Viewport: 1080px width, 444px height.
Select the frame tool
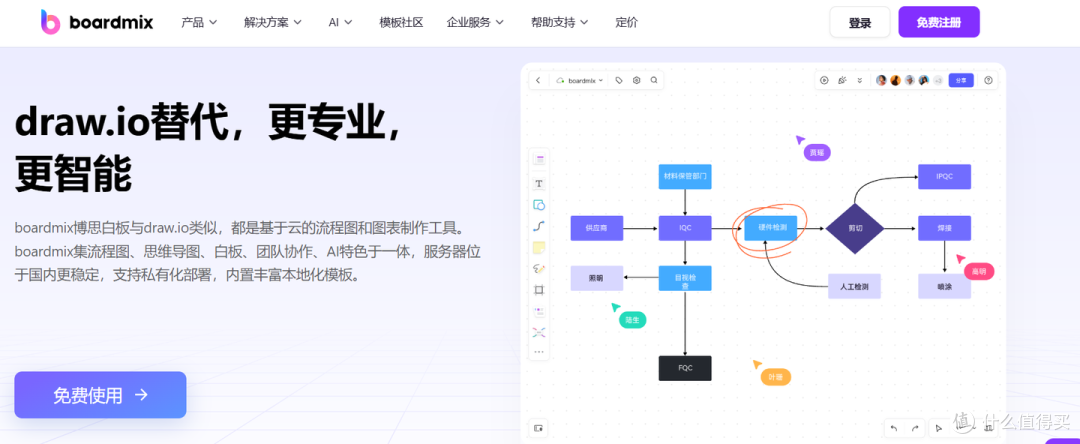point(539,290)
